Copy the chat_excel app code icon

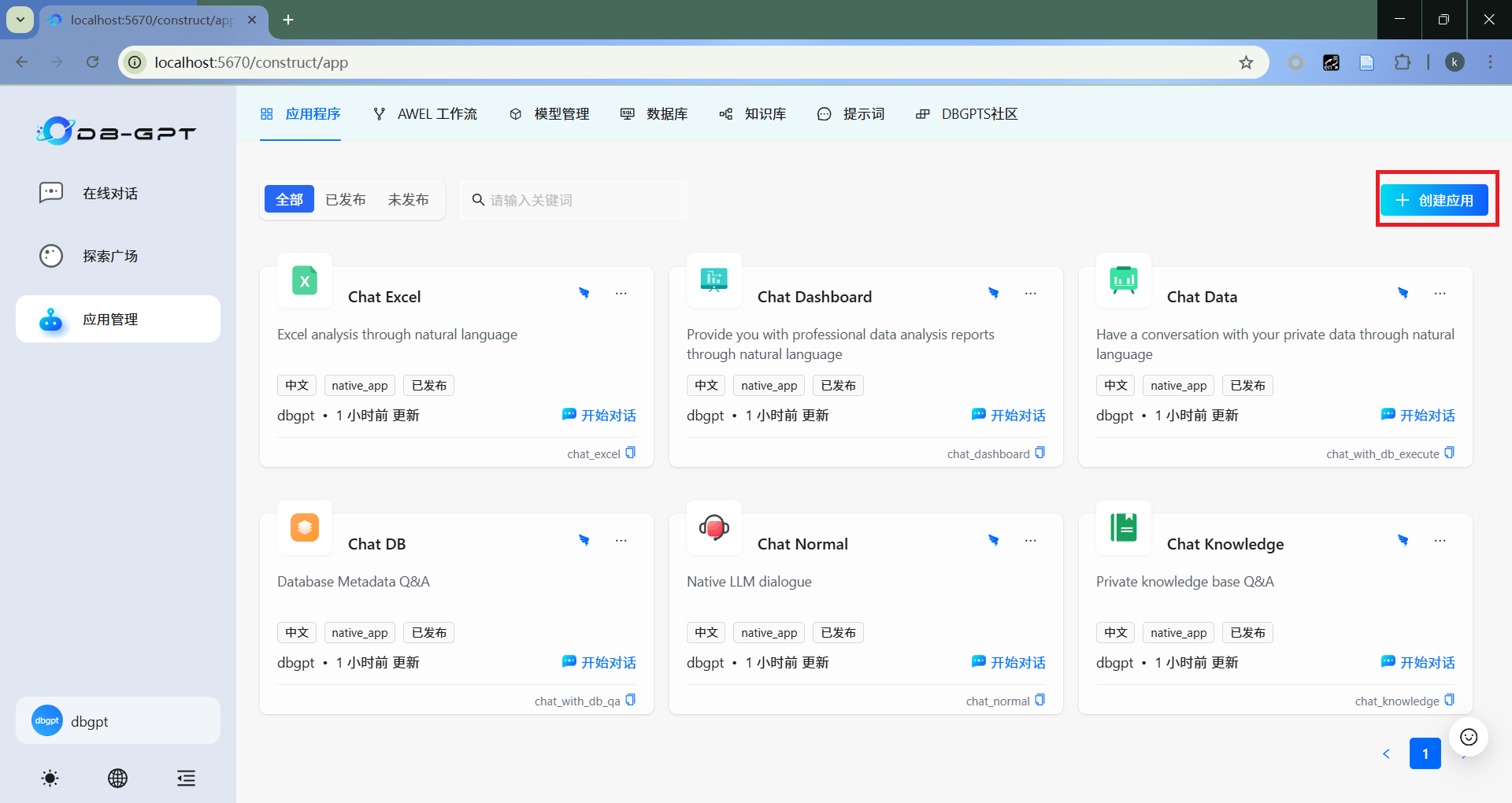tap(630, 453)
